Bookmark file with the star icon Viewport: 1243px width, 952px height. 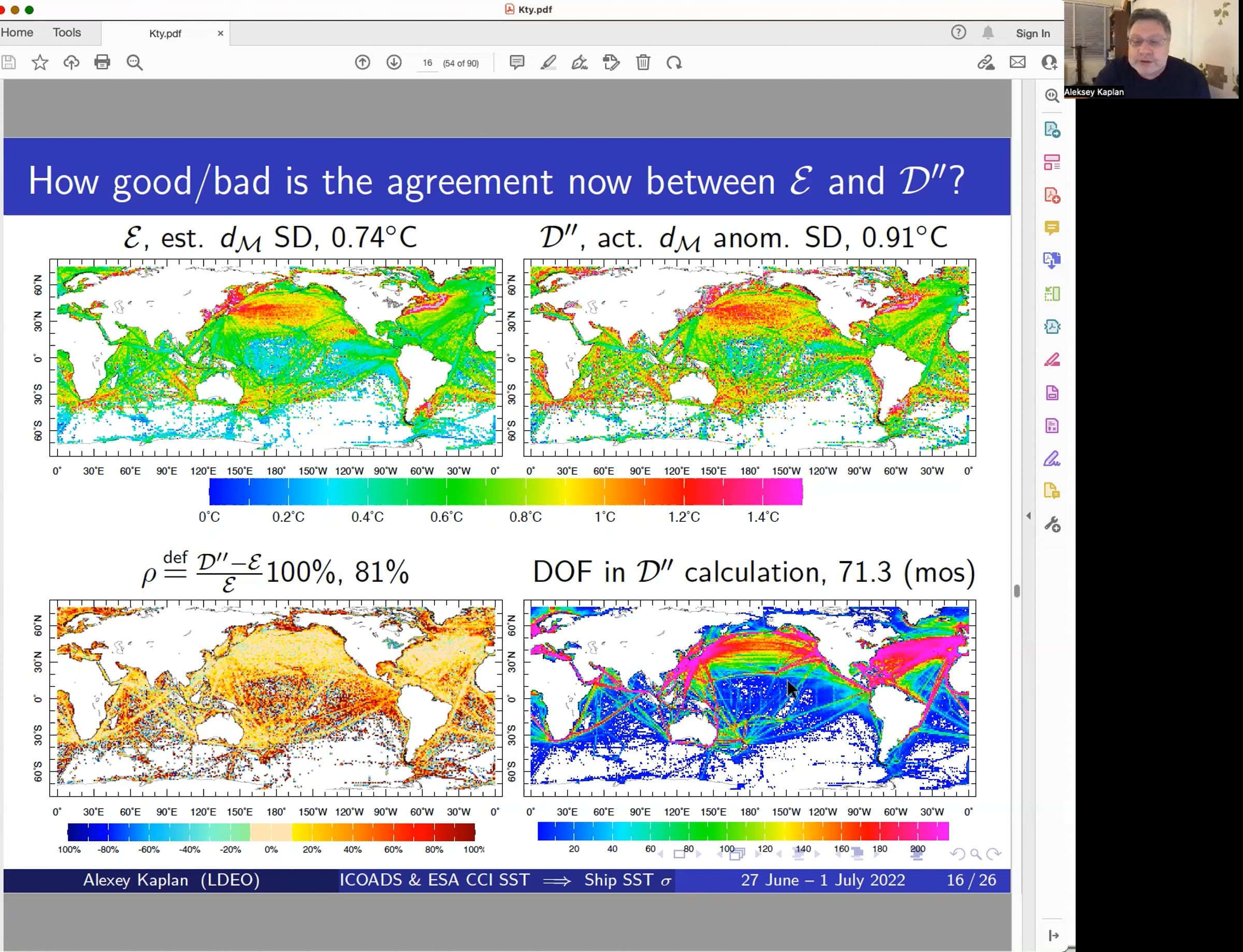[40, 62]
